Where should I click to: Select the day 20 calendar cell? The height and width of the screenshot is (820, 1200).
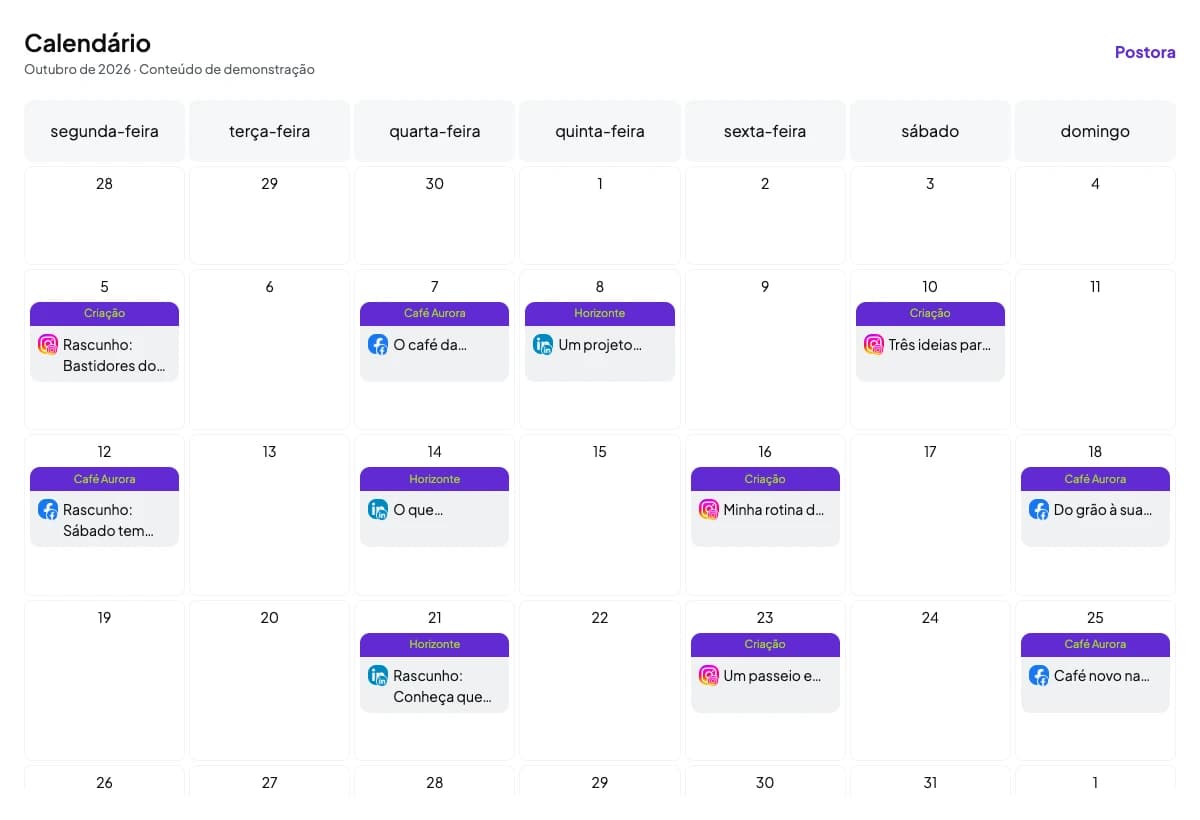pos(269,680)
